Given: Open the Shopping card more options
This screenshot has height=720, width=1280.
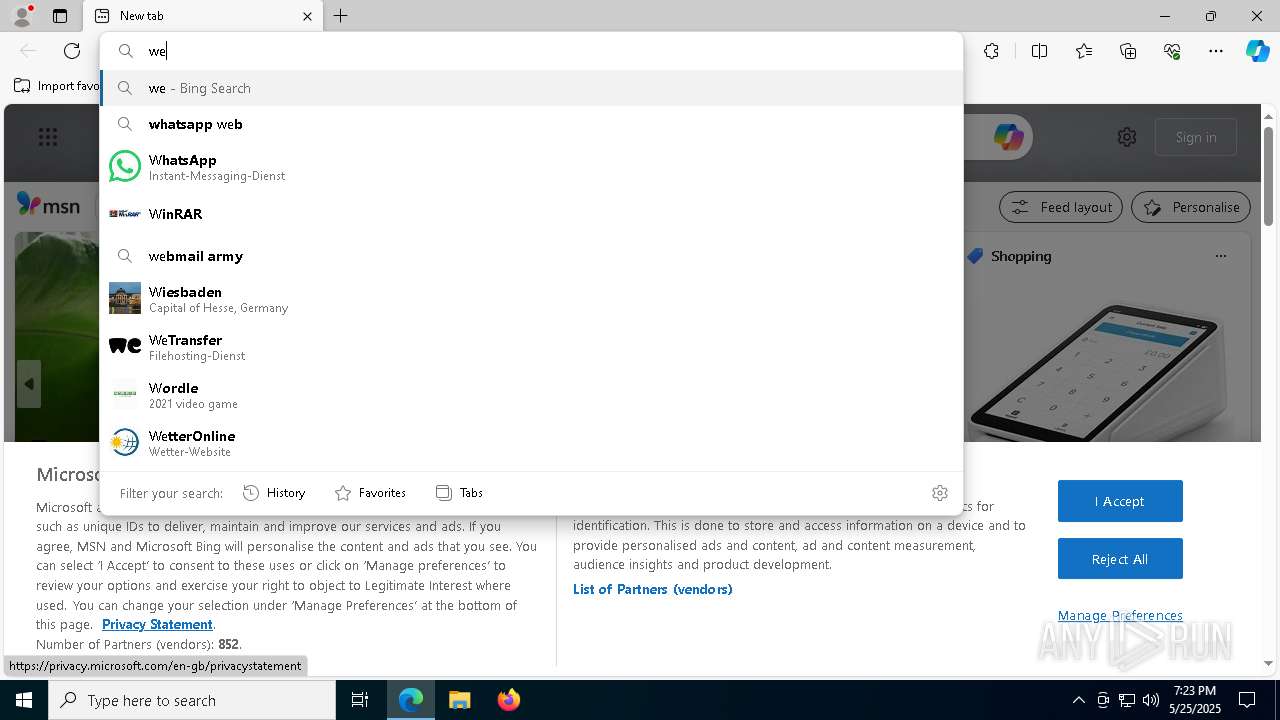Looking at the screenshot, I should (1220, 256).
